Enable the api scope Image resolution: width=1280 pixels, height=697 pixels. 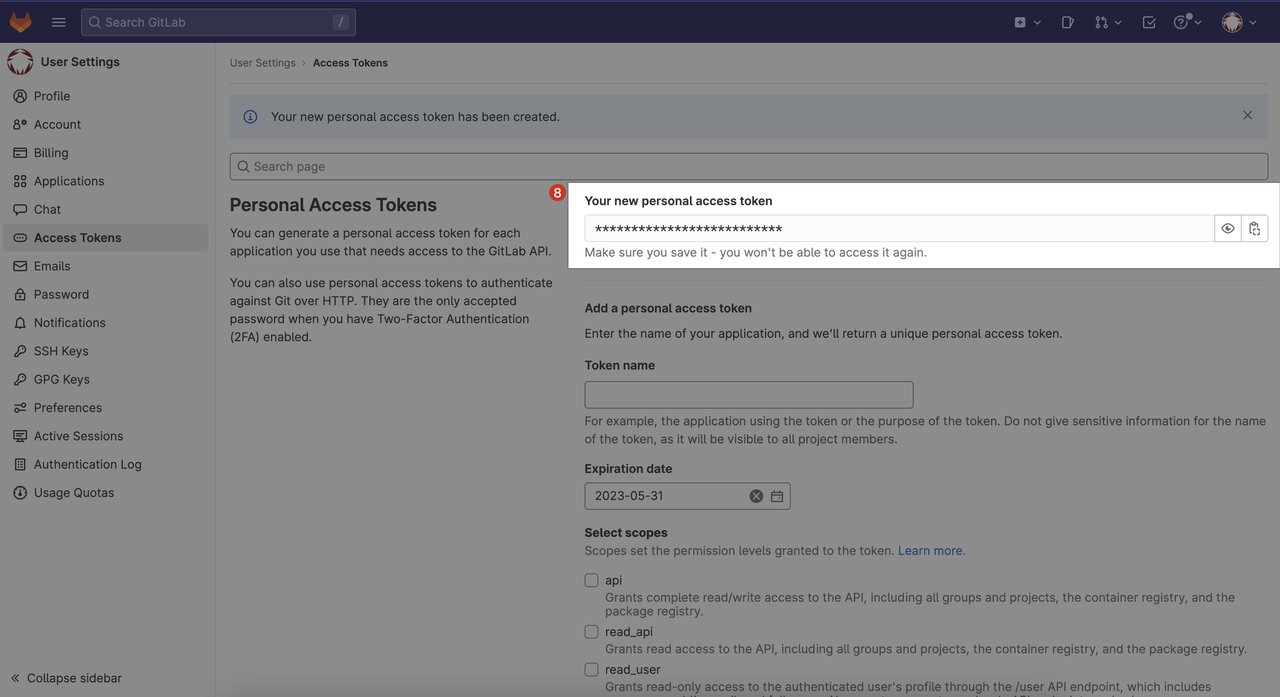point(591,579)
